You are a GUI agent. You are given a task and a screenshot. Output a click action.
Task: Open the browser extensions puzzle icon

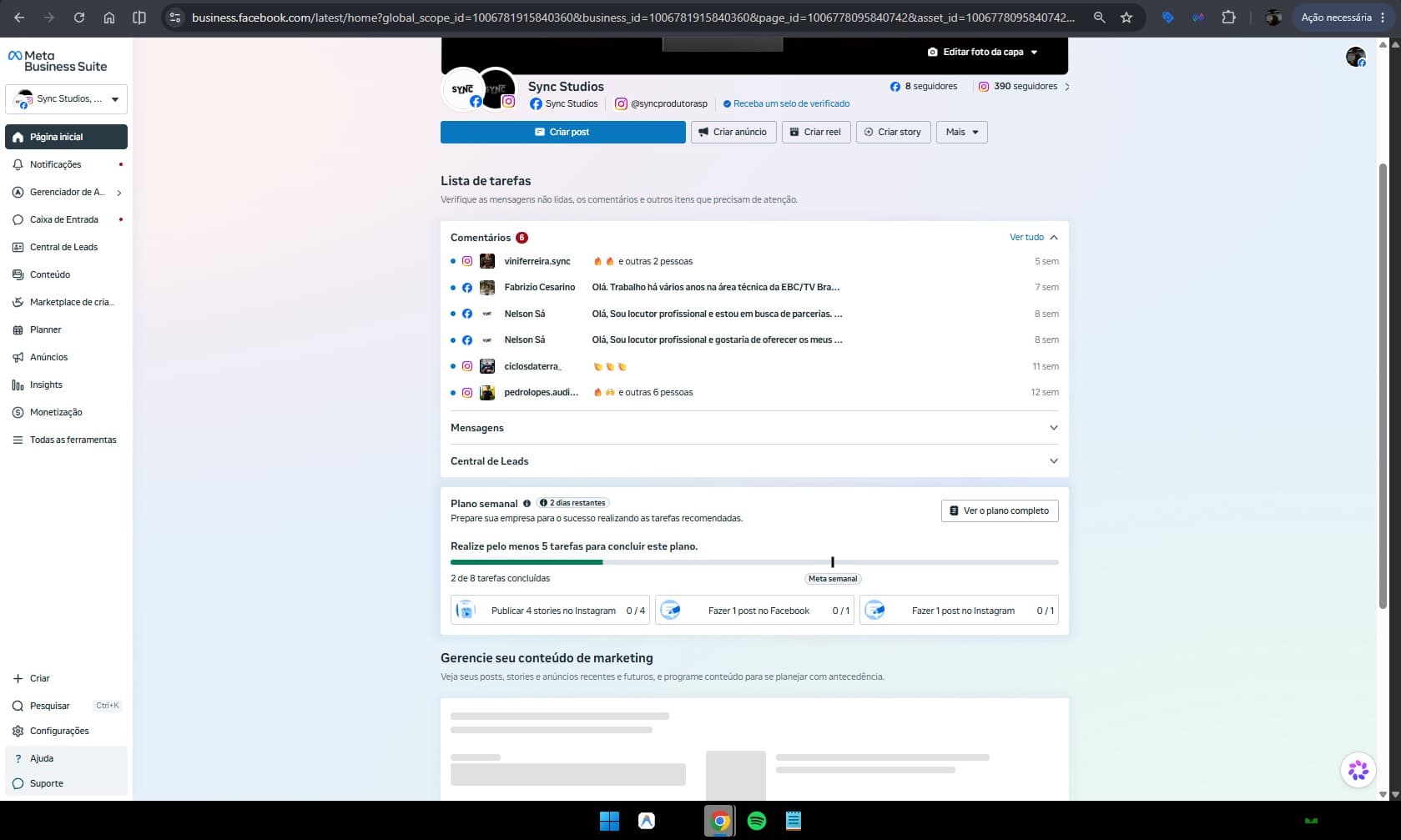pos(1228,17)
